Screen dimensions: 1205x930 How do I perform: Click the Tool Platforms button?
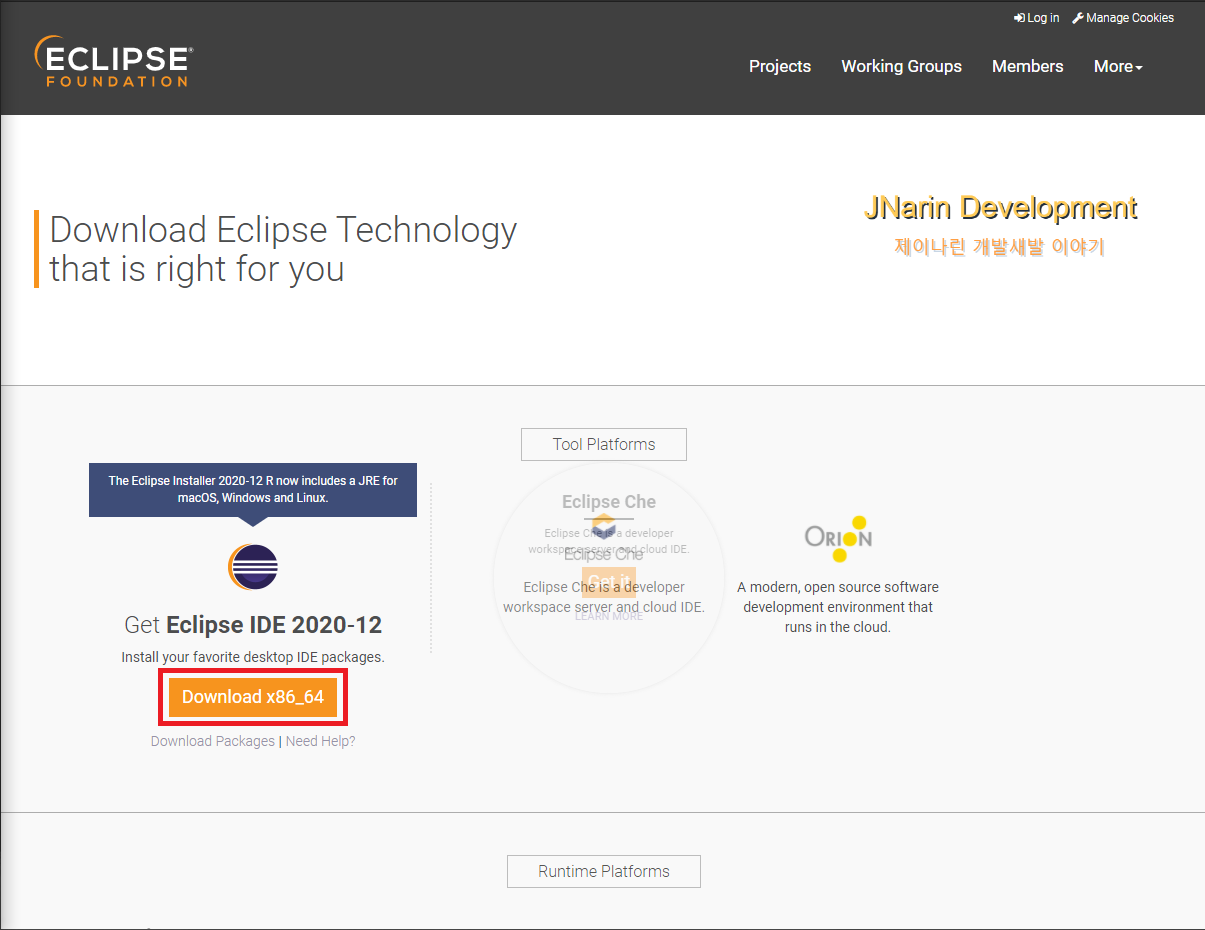pos(604,444)
